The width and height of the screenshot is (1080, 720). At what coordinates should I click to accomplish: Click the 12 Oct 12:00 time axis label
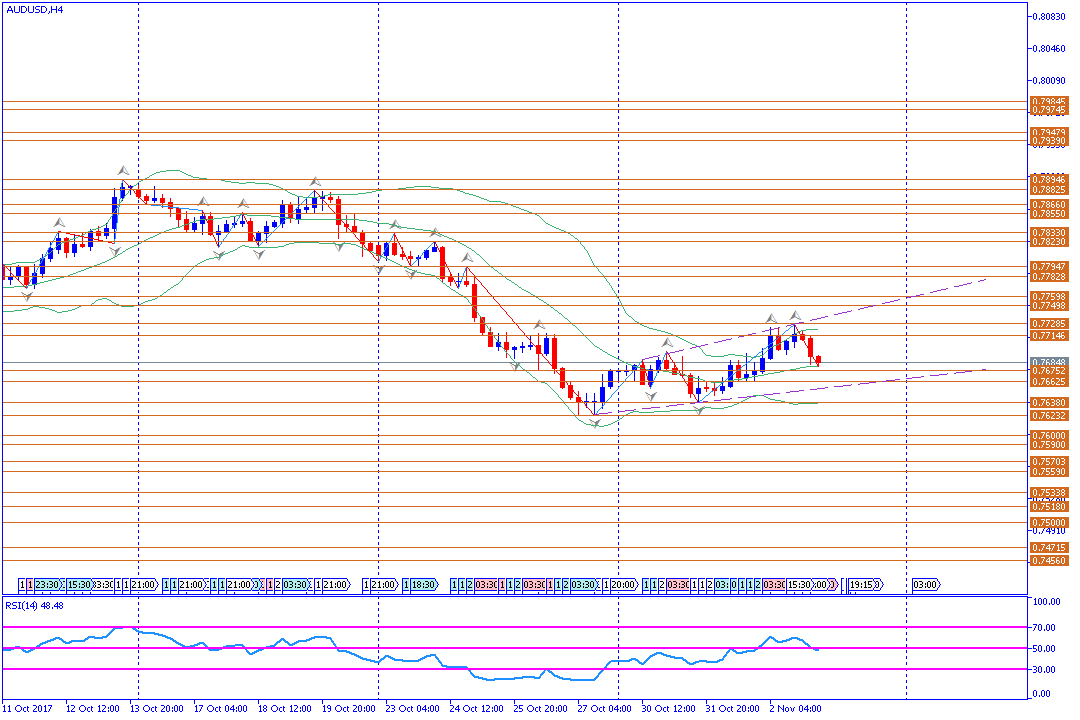click(x=92, y=708)
